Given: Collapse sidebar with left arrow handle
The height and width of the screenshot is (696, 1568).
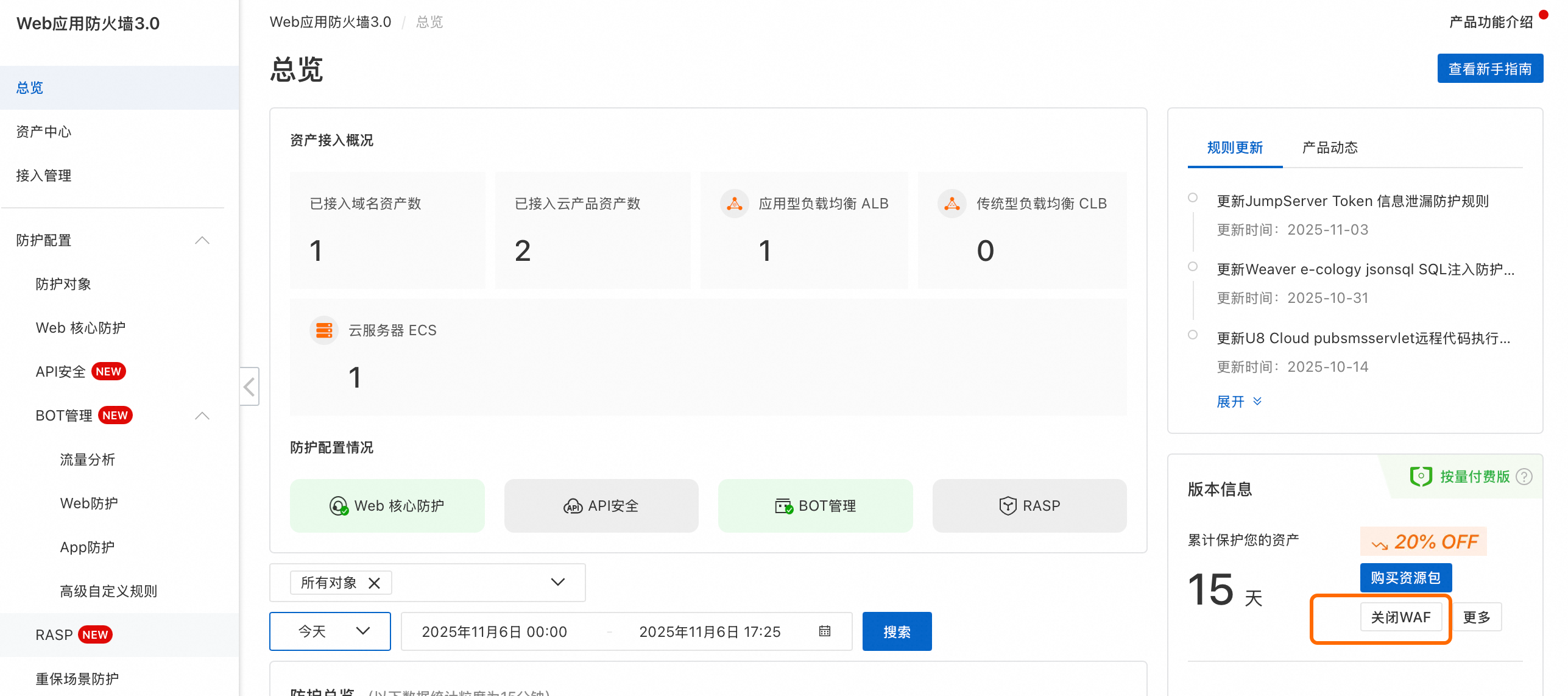Looking at the screenshot, I should 249,386.
